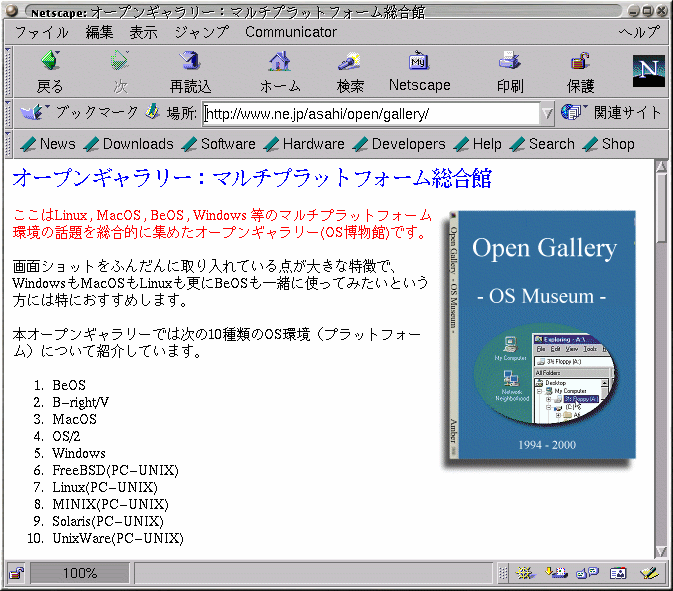Click the URL location input field
Viewport: 673px width, 591px height.
click(x=371, y=114)
